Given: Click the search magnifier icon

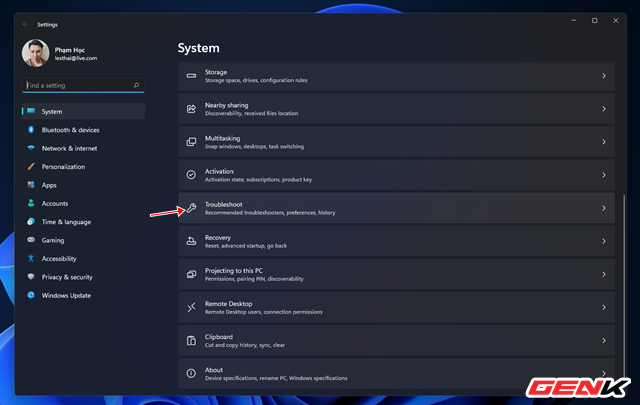Looking at the screenshot, I should click(136, 85).
